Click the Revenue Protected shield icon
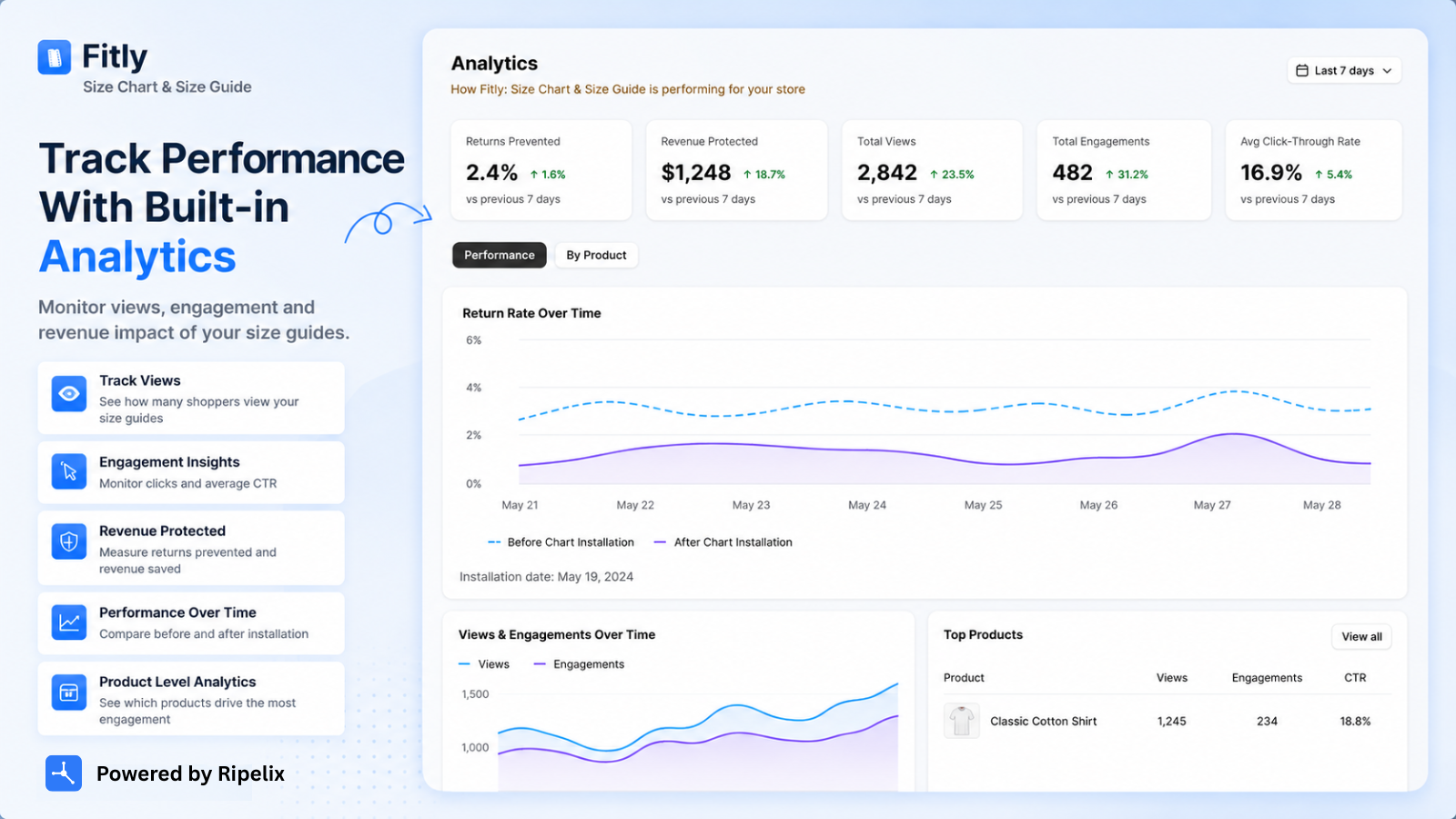Viewport: 1456px width, 819px height. (x=69, y=542)
